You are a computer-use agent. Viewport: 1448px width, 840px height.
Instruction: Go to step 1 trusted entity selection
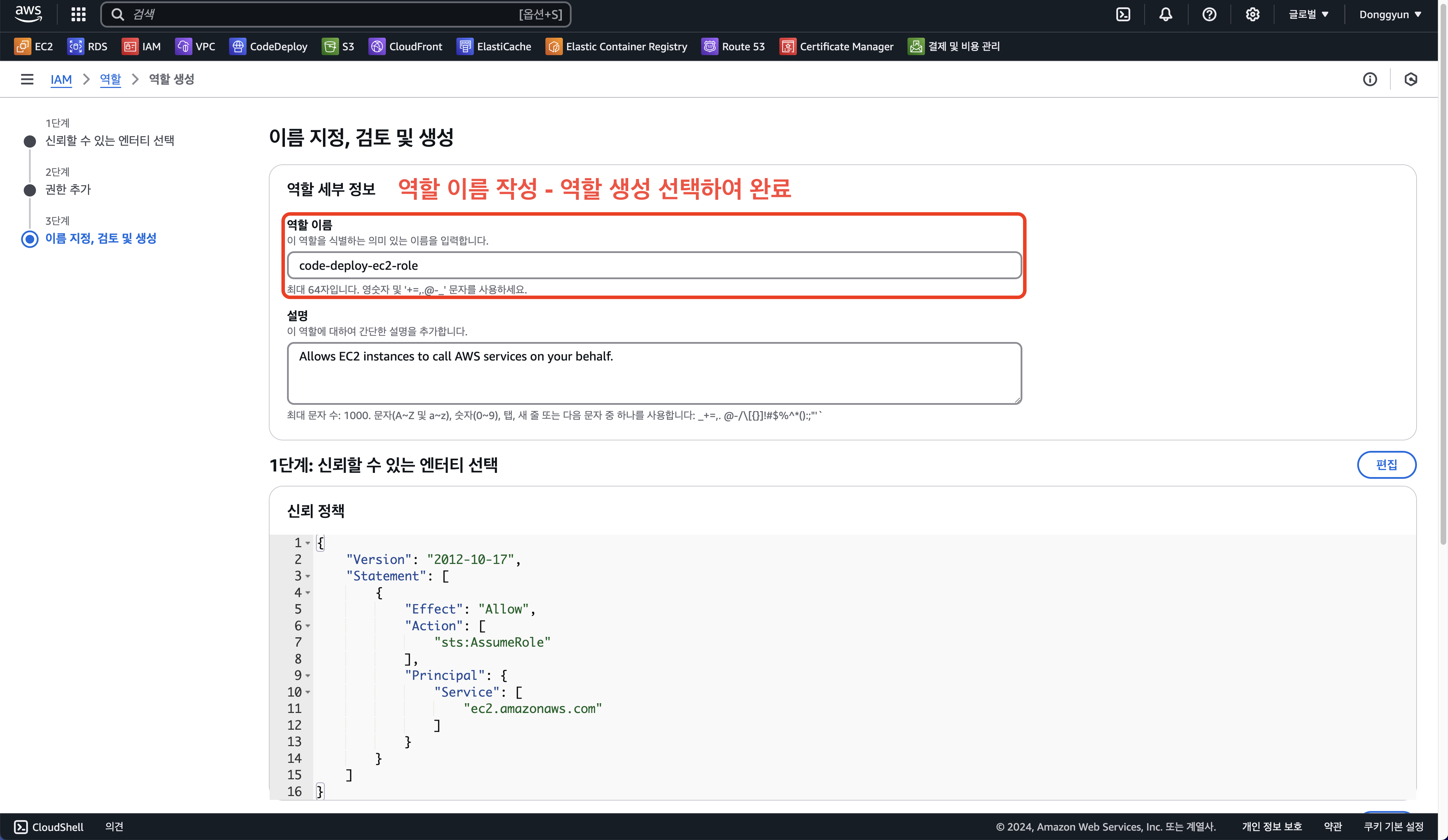[x=109, y=141]
